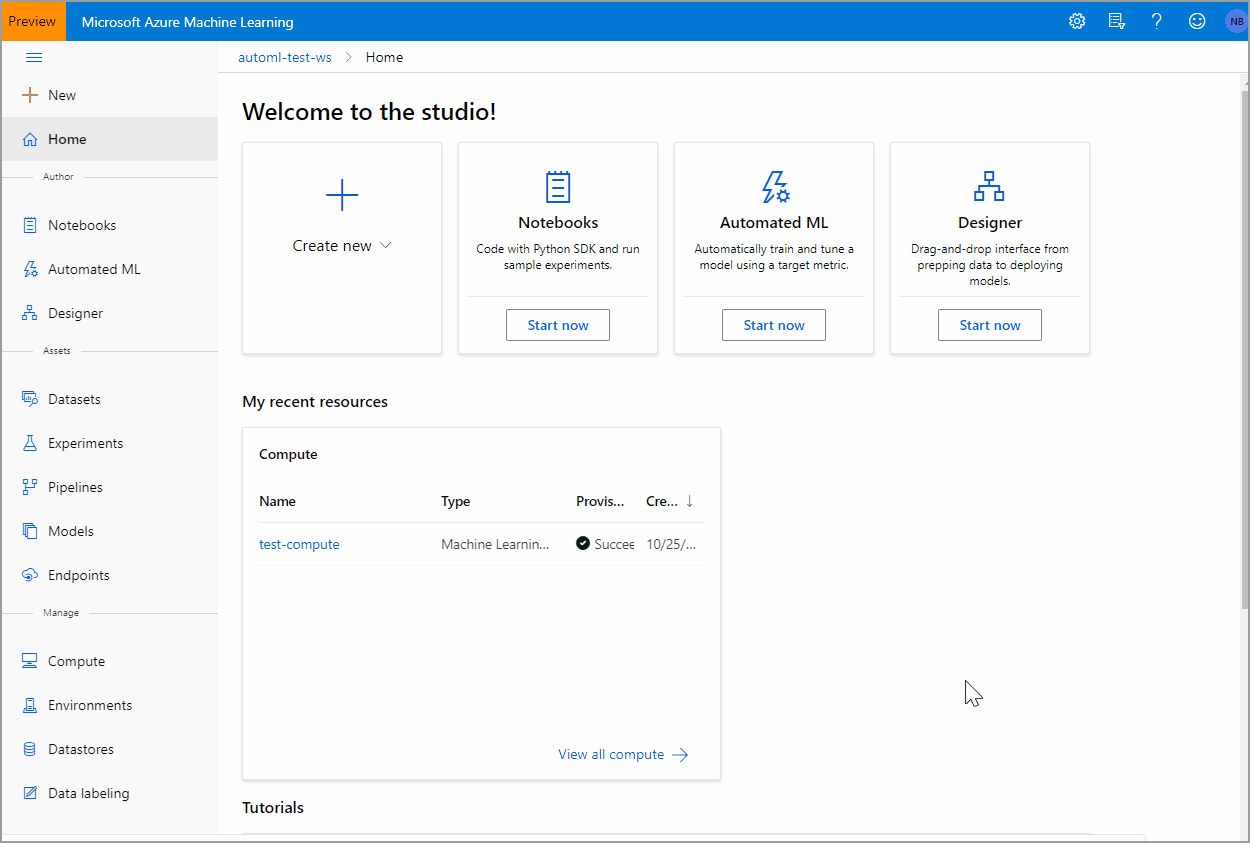Open the Create new dropdown
The width and height of the screenshot is (1250, 843).
[342, 245]
